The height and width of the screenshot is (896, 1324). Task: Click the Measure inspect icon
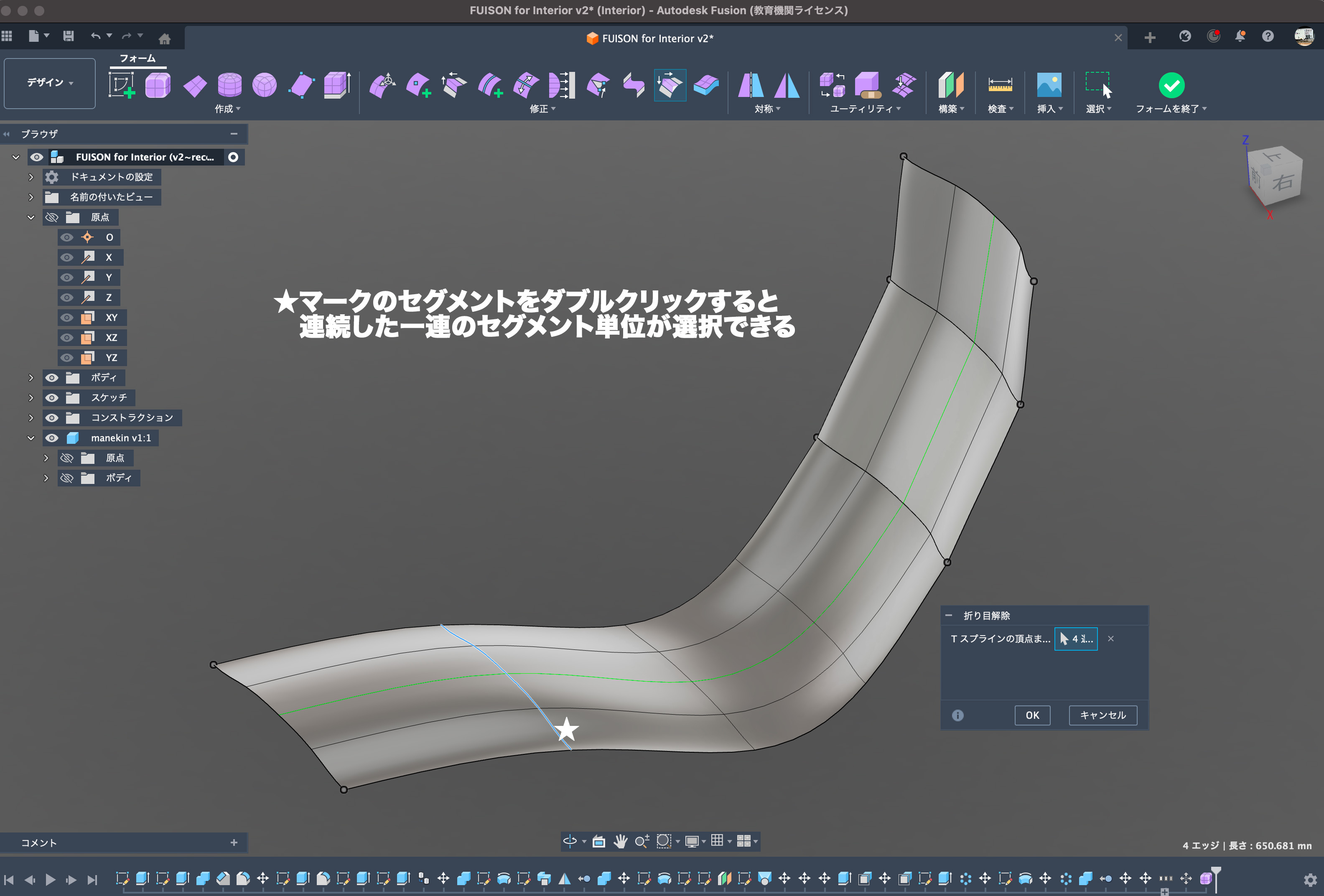[1000, 85]
